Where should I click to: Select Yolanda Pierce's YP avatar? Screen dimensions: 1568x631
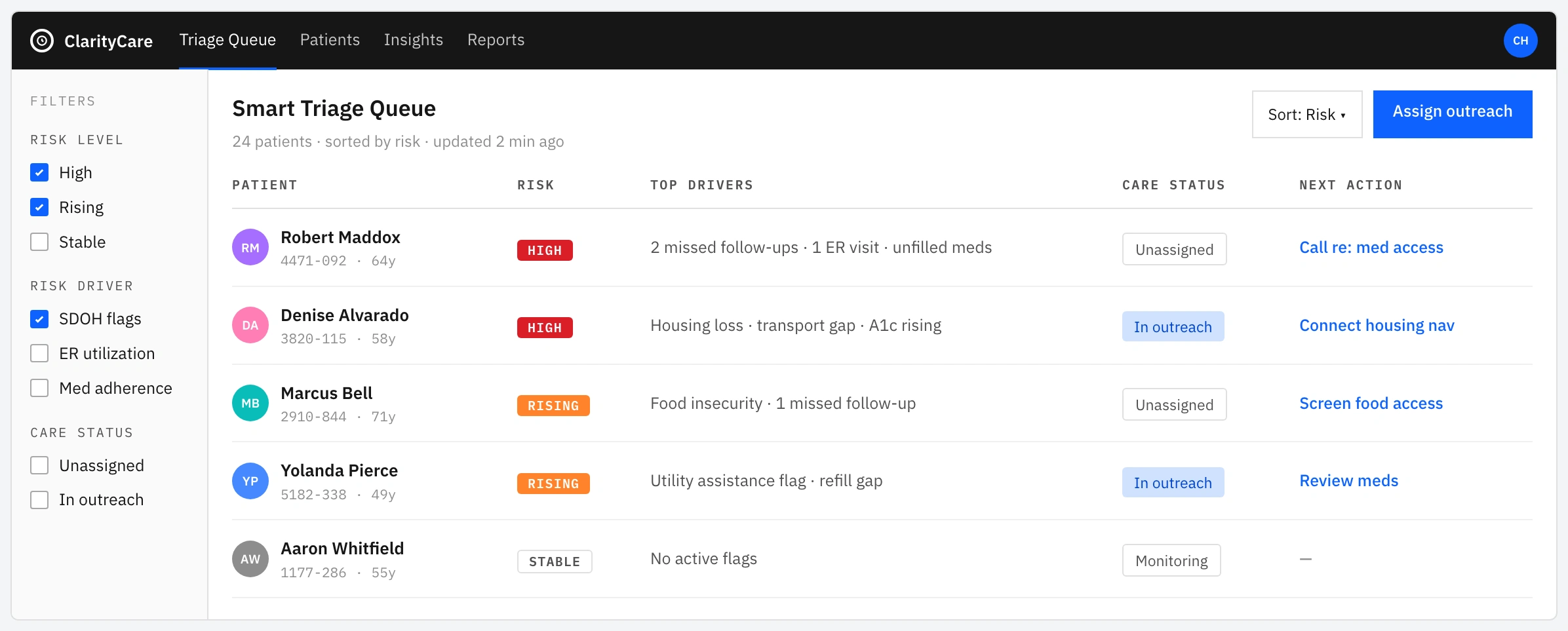(250, 481)
